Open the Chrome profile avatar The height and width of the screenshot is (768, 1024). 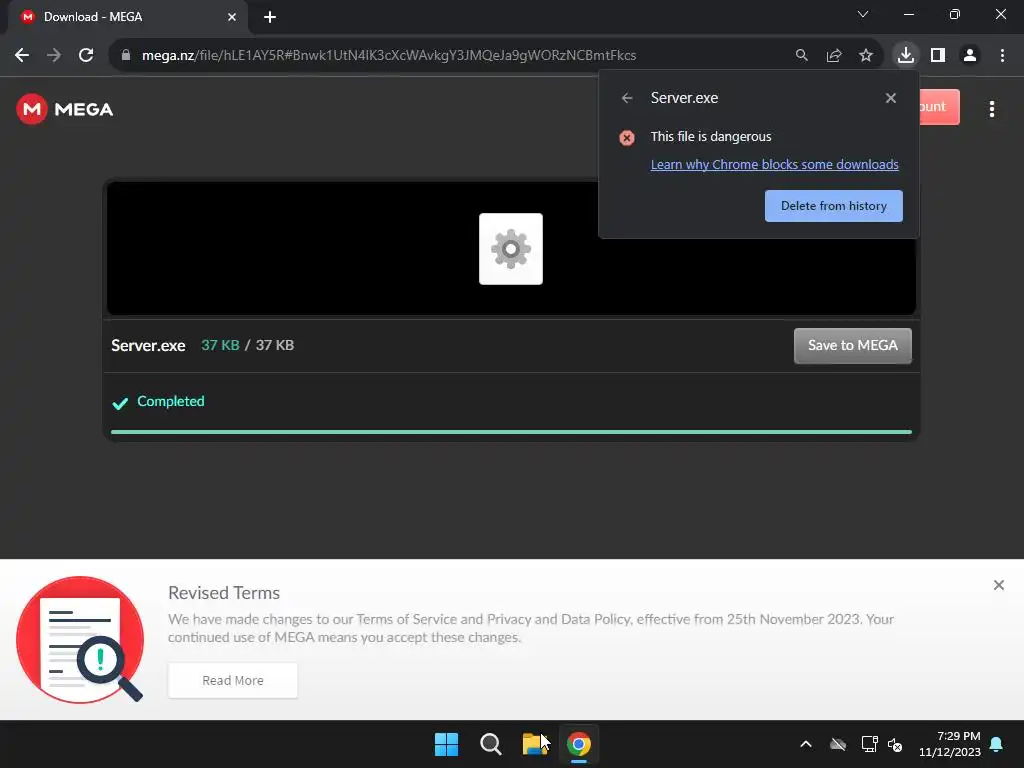pos(970,56)
